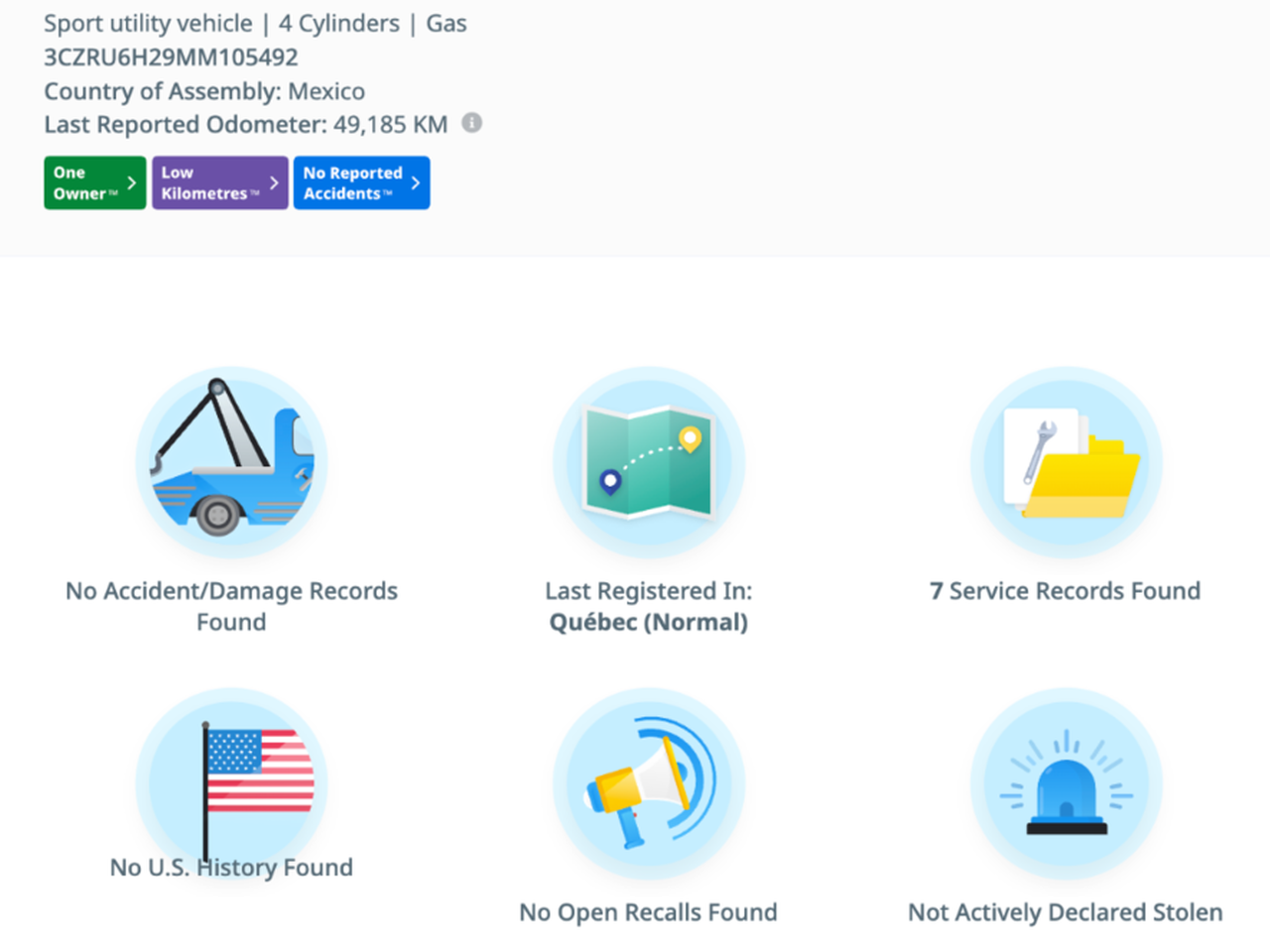
Task: Click the No U.S. History Found label
Action: tap(231, 868)
